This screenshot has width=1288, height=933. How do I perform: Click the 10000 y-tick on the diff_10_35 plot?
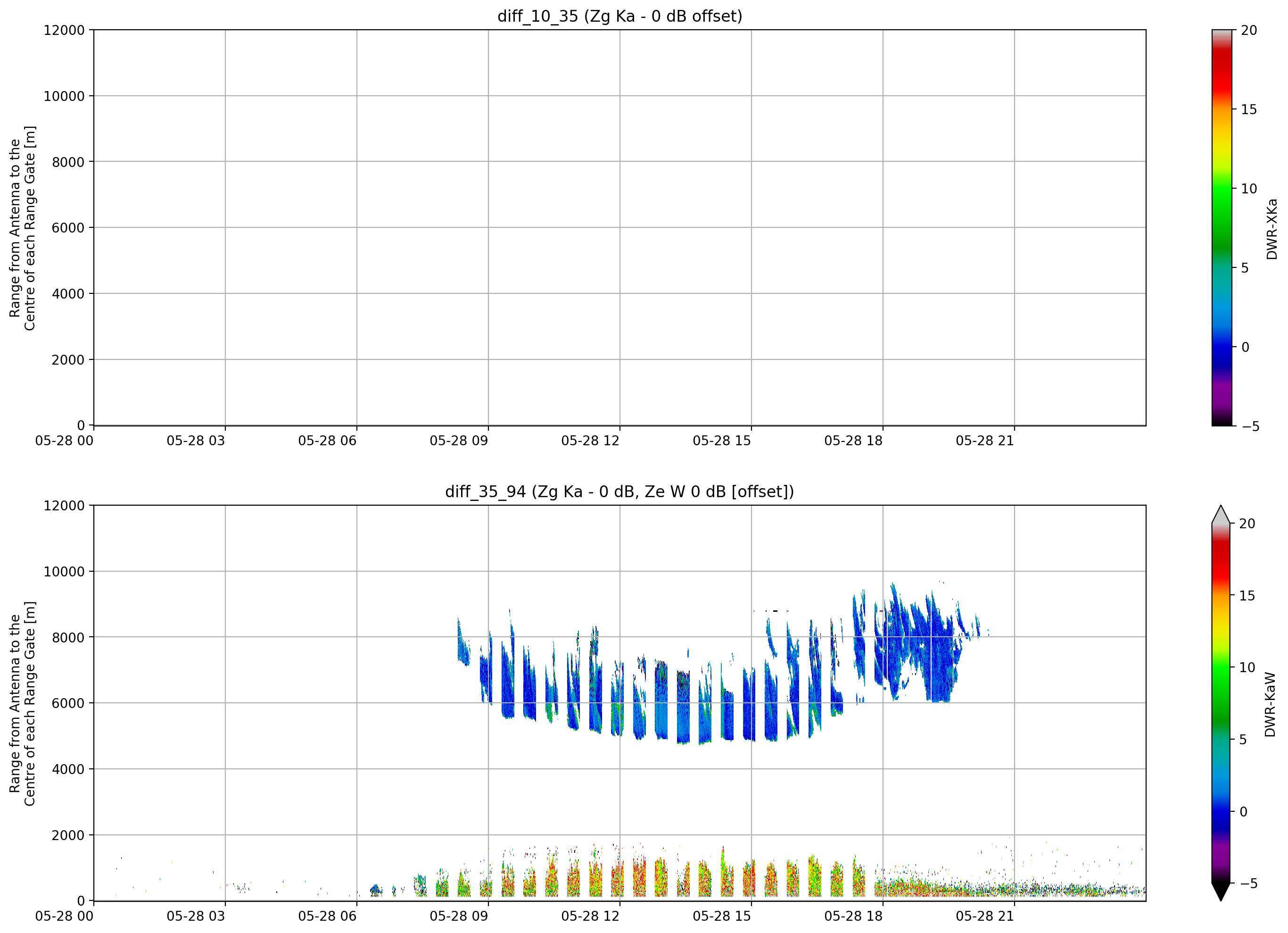tap(64, 96)
